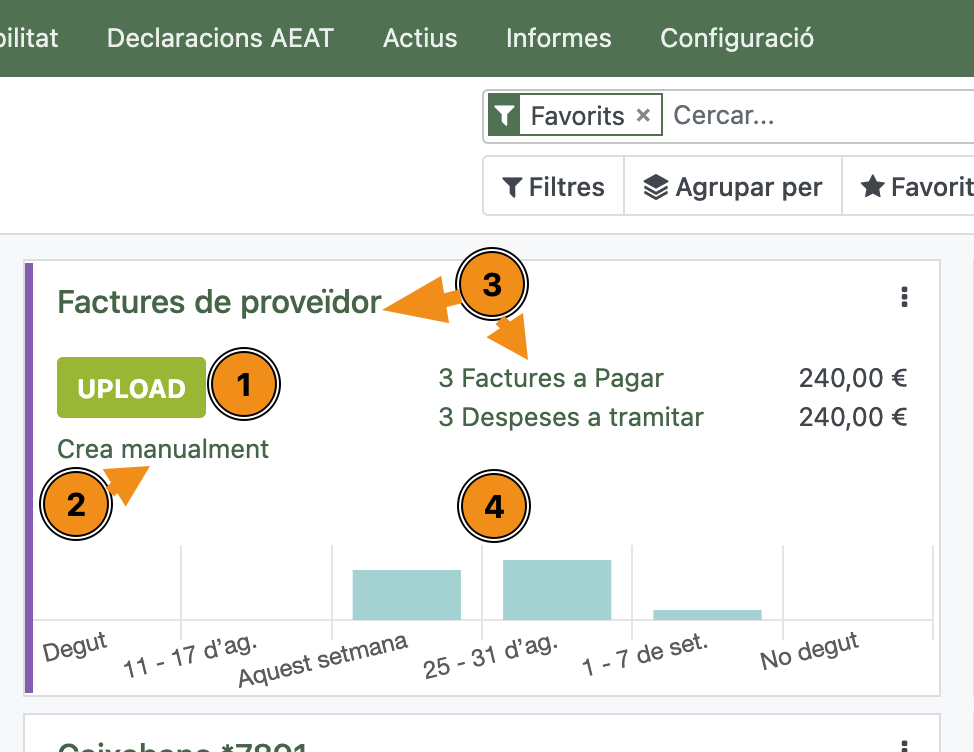Click the orange numbered marker 1
Viewport: 974px width, 752px height.
(x=244, y=384)
